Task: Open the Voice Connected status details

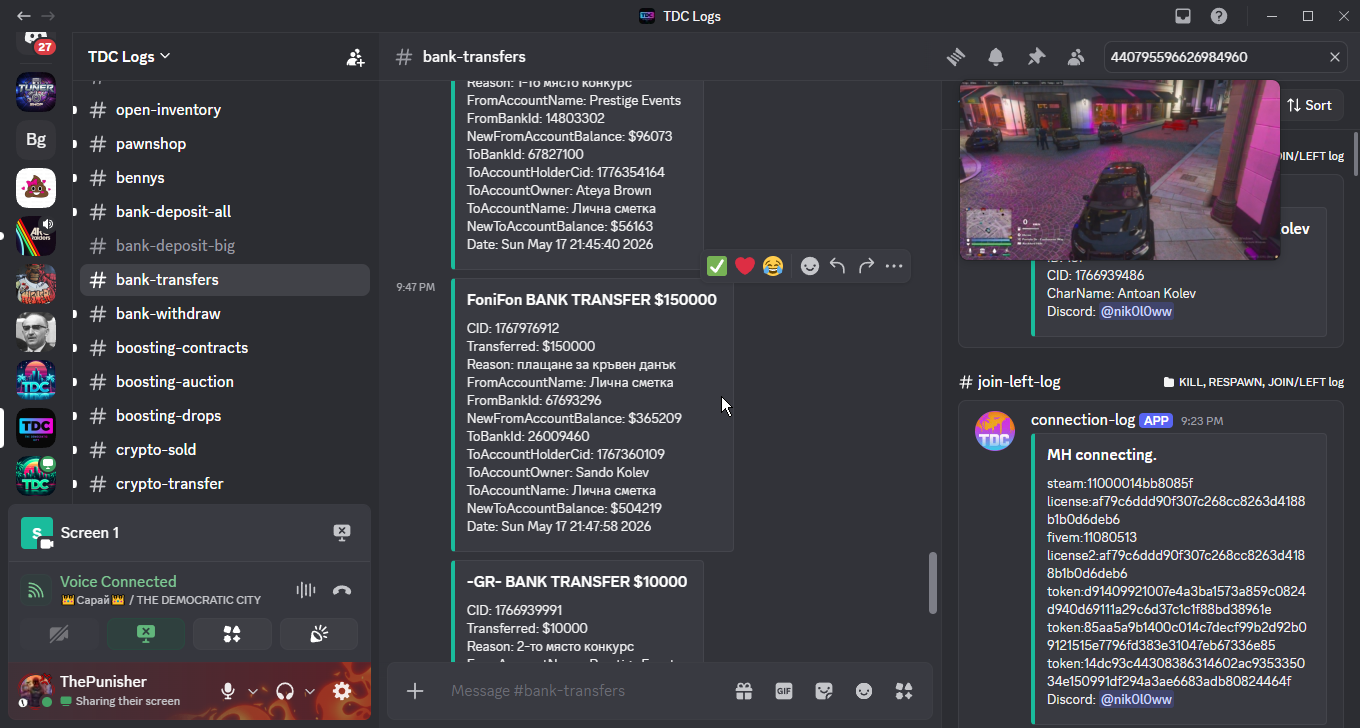Action: (x=118, y=582)
